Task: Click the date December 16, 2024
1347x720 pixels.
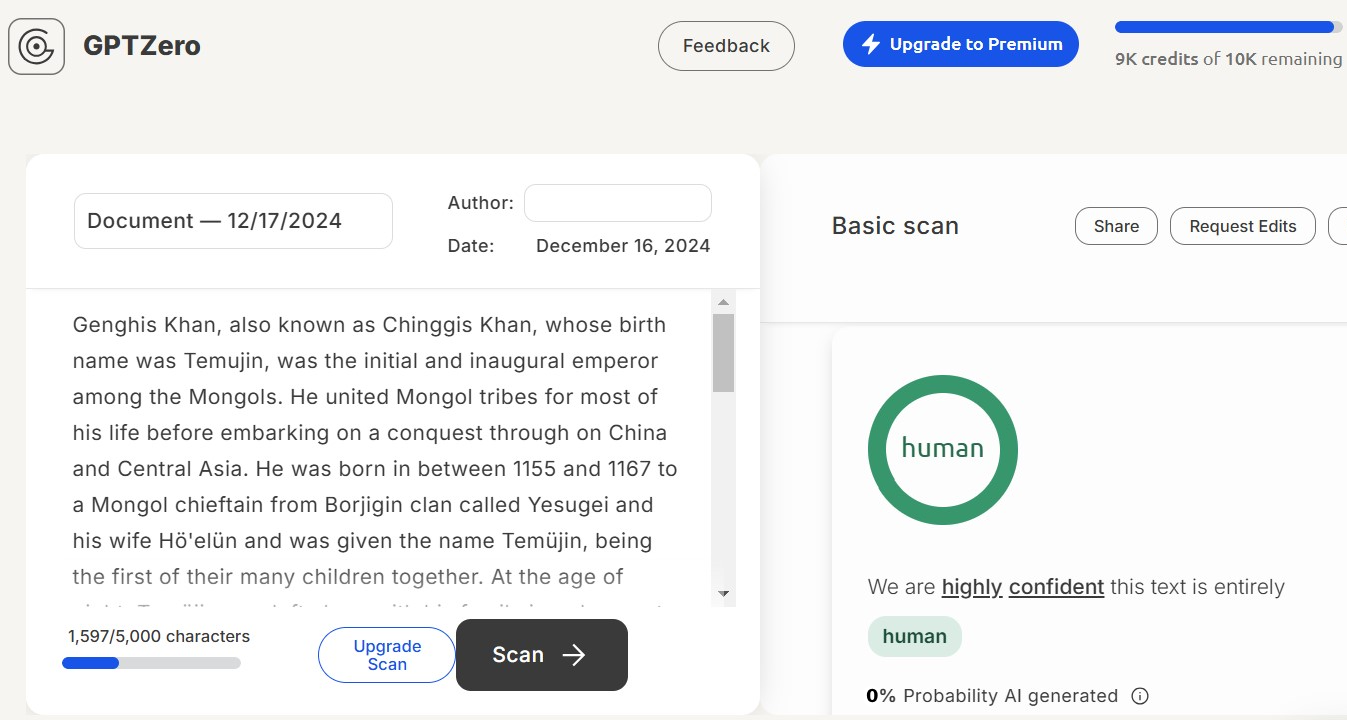Action: tap(623, 246)
